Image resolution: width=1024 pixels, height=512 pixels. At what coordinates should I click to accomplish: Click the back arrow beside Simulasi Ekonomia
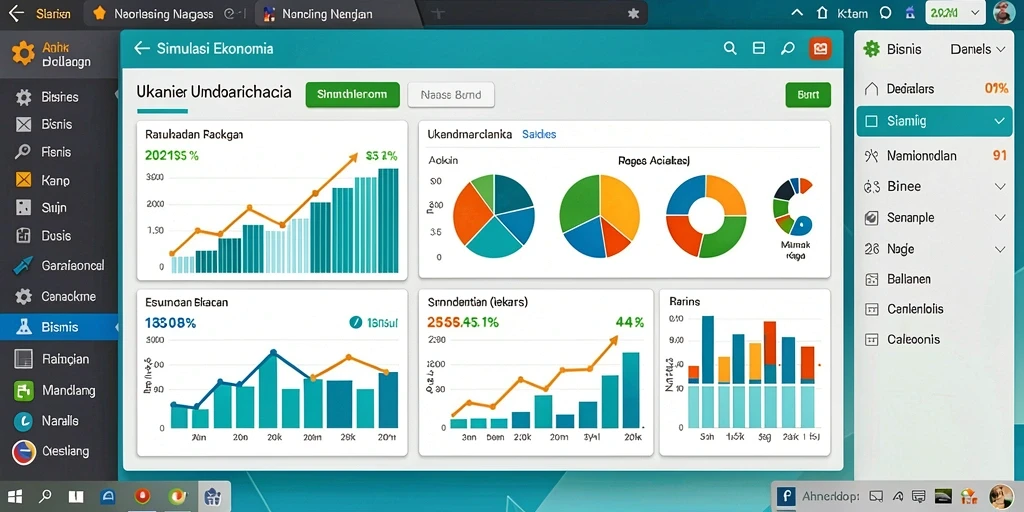click(141, 48)
